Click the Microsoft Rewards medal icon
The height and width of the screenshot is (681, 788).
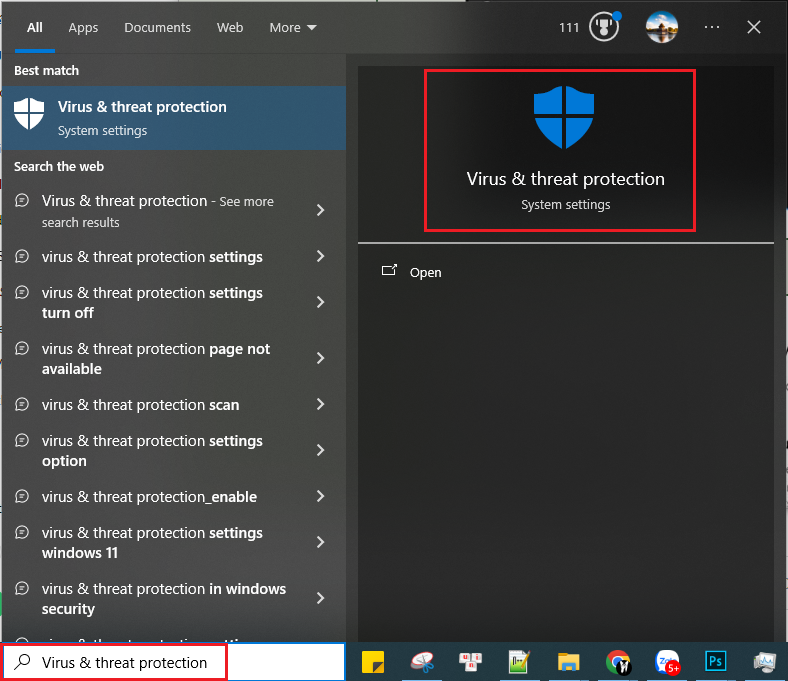click(x=604, y=27)
